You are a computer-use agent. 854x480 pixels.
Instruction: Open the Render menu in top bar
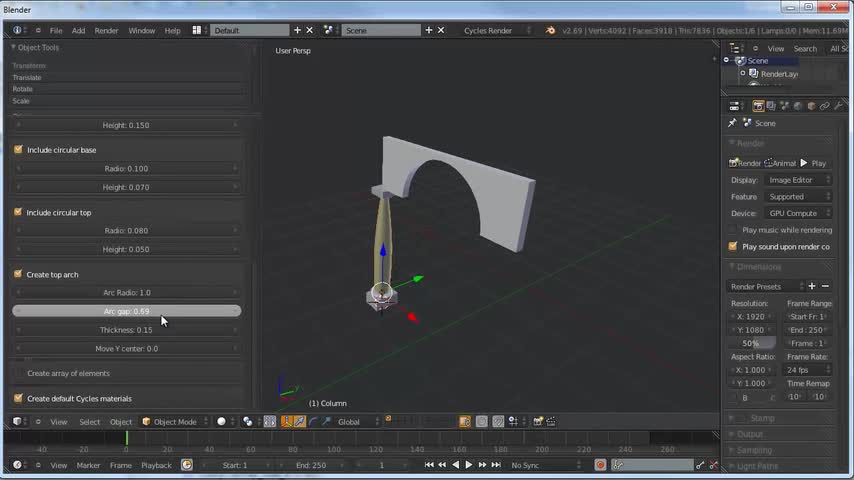tap(106, 31)
